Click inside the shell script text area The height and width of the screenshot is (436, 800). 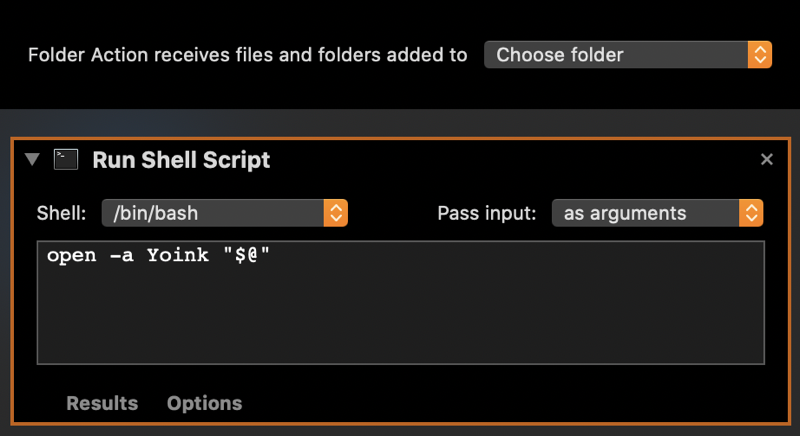click(401, 302)
